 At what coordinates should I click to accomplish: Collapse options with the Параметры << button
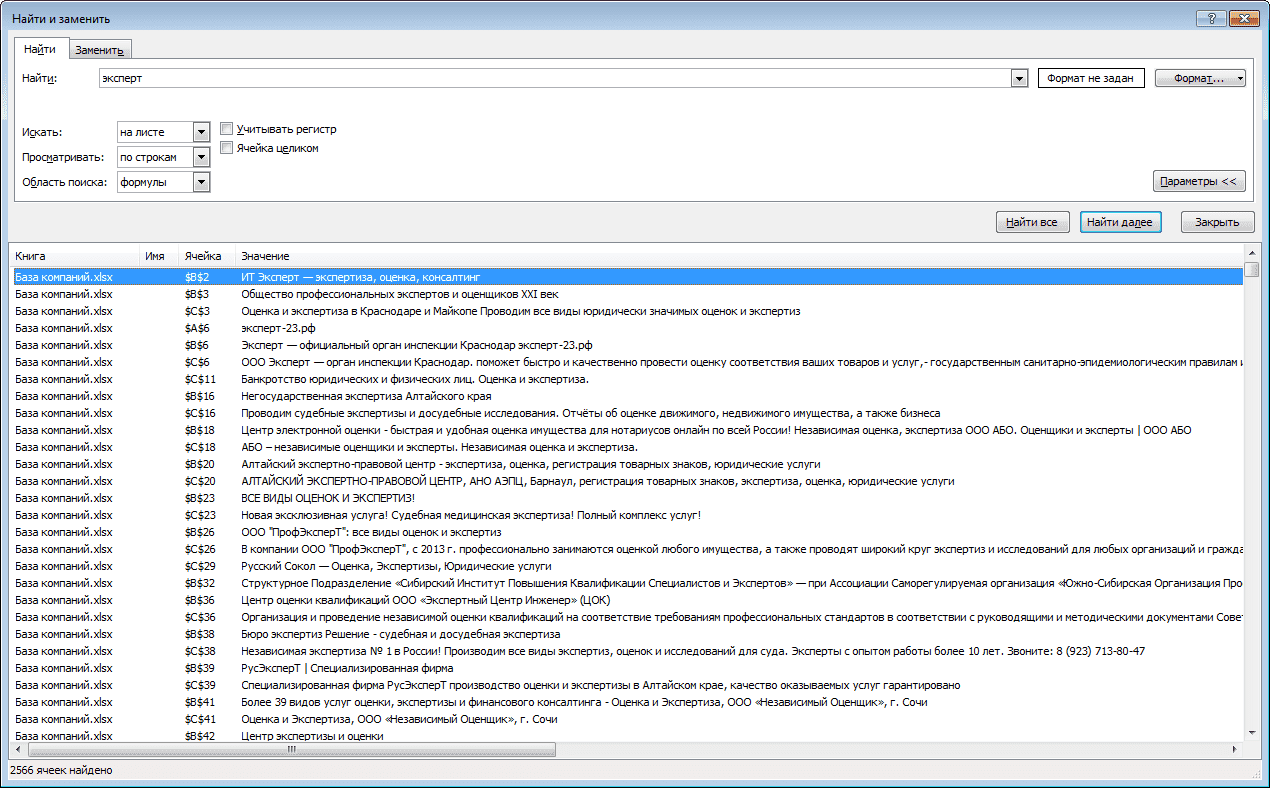pos(1198,181)
